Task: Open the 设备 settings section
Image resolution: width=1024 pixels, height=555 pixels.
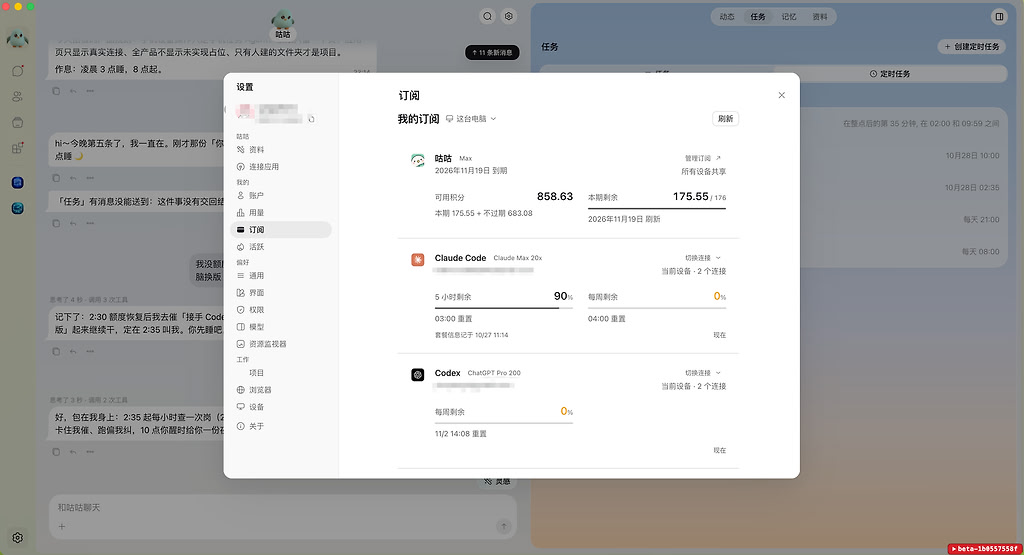Action: pyautogui.click(x=281, y=407)
